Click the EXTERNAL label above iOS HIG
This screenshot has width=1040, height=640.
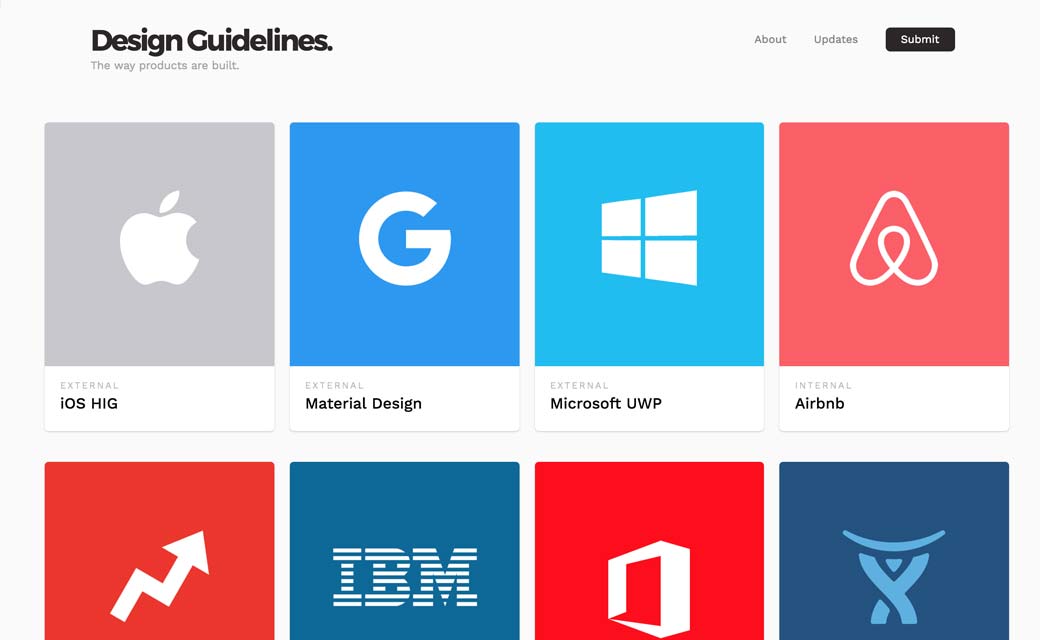coord(89,385)
